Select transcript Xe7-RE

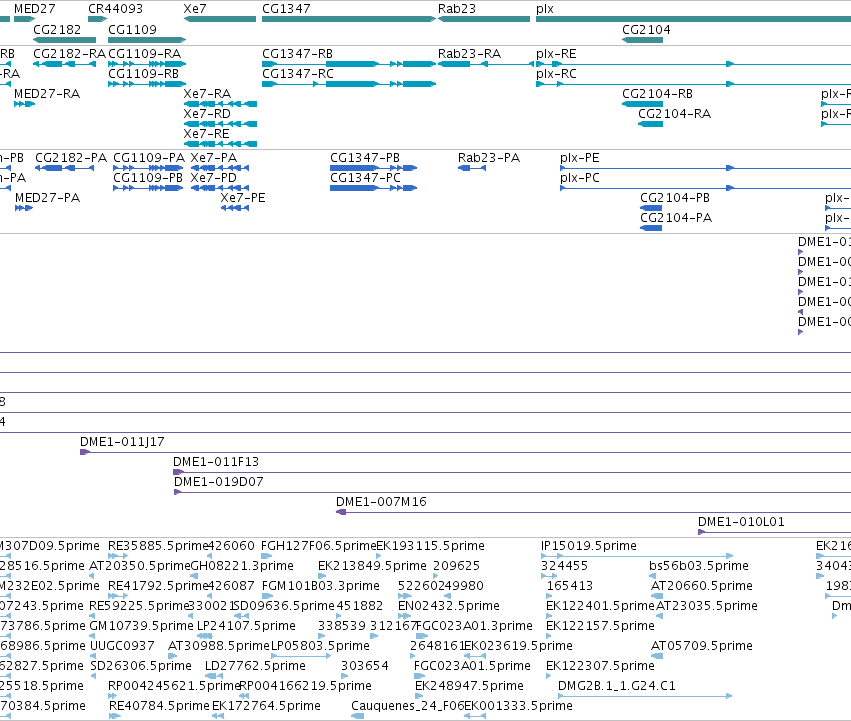point(220,144)
